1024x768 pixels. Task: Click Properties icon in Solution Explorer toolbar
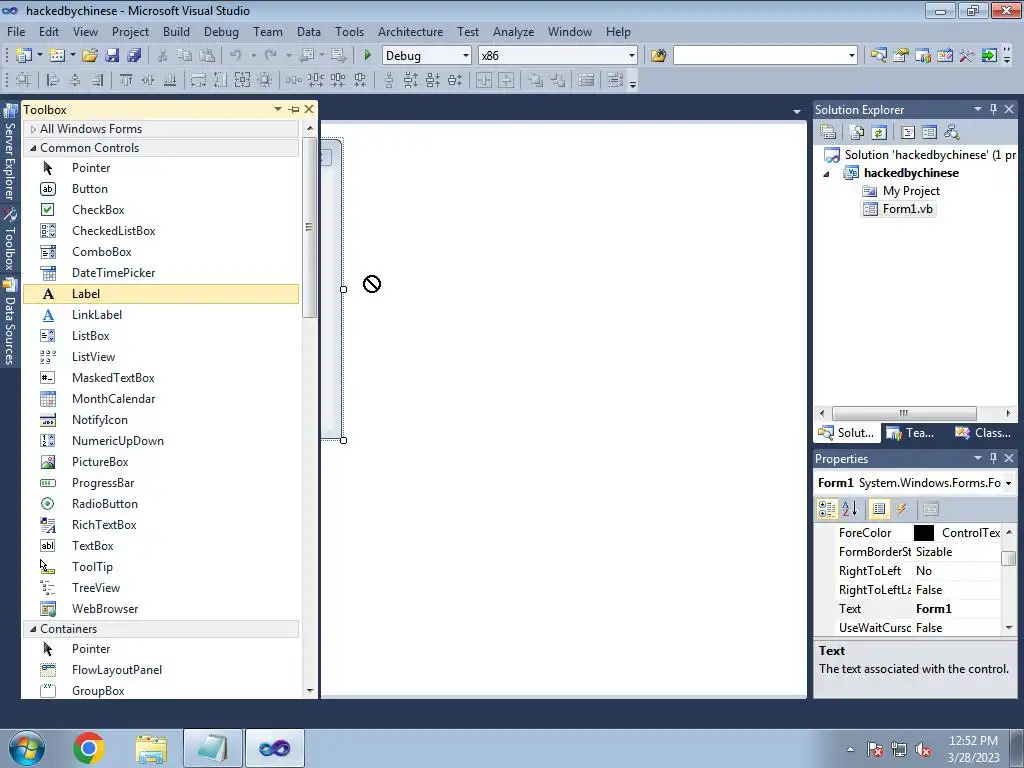[x=828, y=133]
